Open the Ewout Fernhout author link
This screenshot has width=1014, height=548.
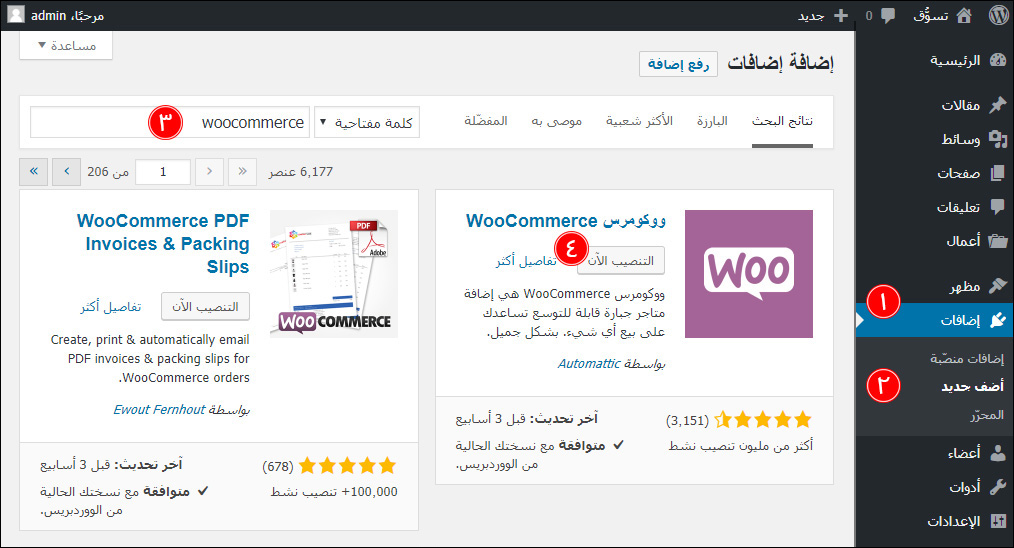click(x=159, y=410)
